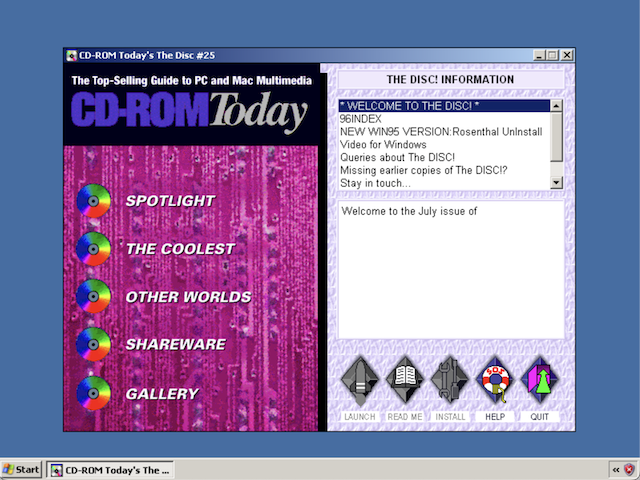Click the info list scroll up arrow
The height and width of the screenshot is (480, 640).
click(556, 106)
